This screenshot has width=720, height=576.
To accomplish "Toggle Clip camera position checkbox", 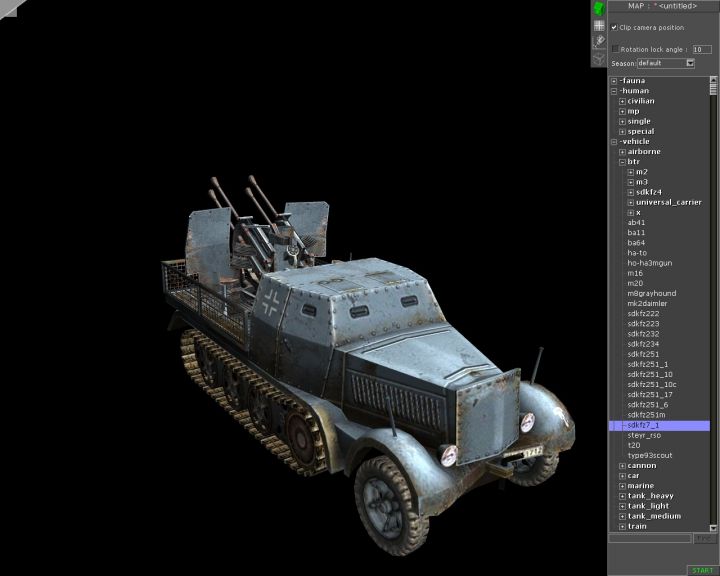I will pyautogui.click(x=615, y=27).
